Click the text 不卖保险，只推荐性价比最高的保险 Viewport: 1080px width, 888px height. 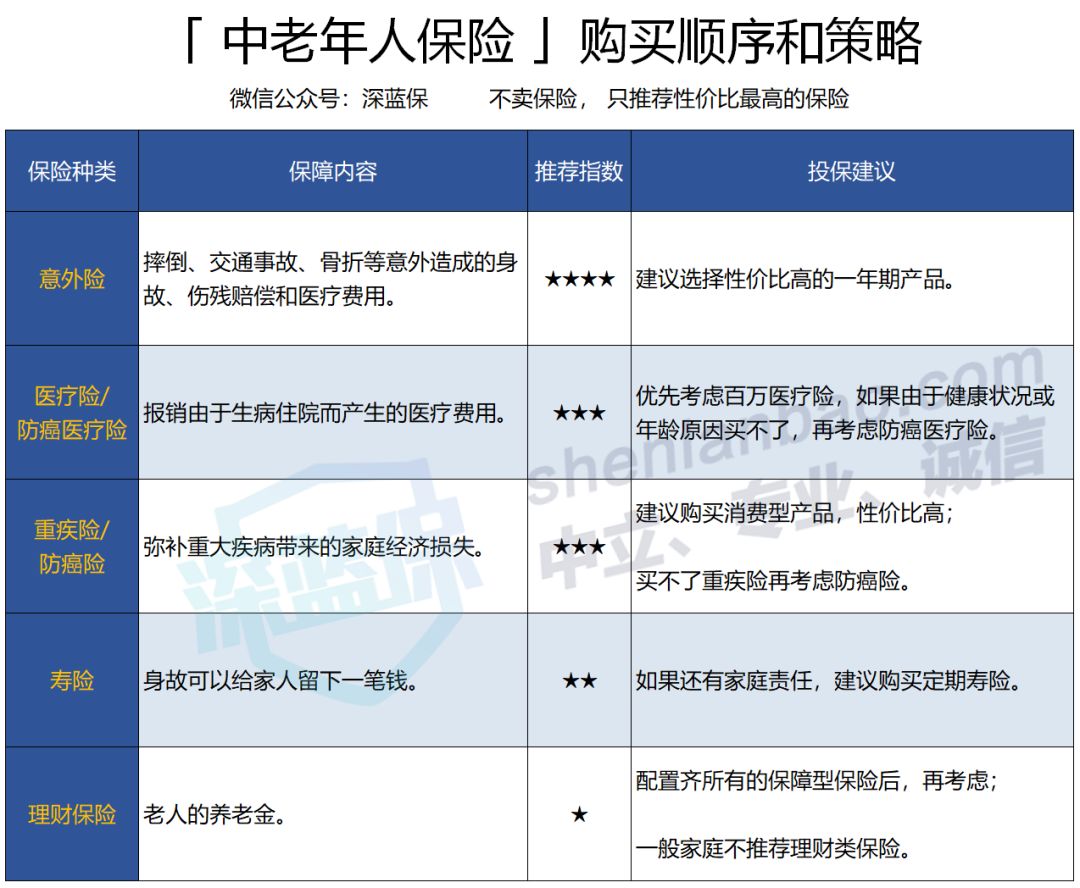(668, 99)
